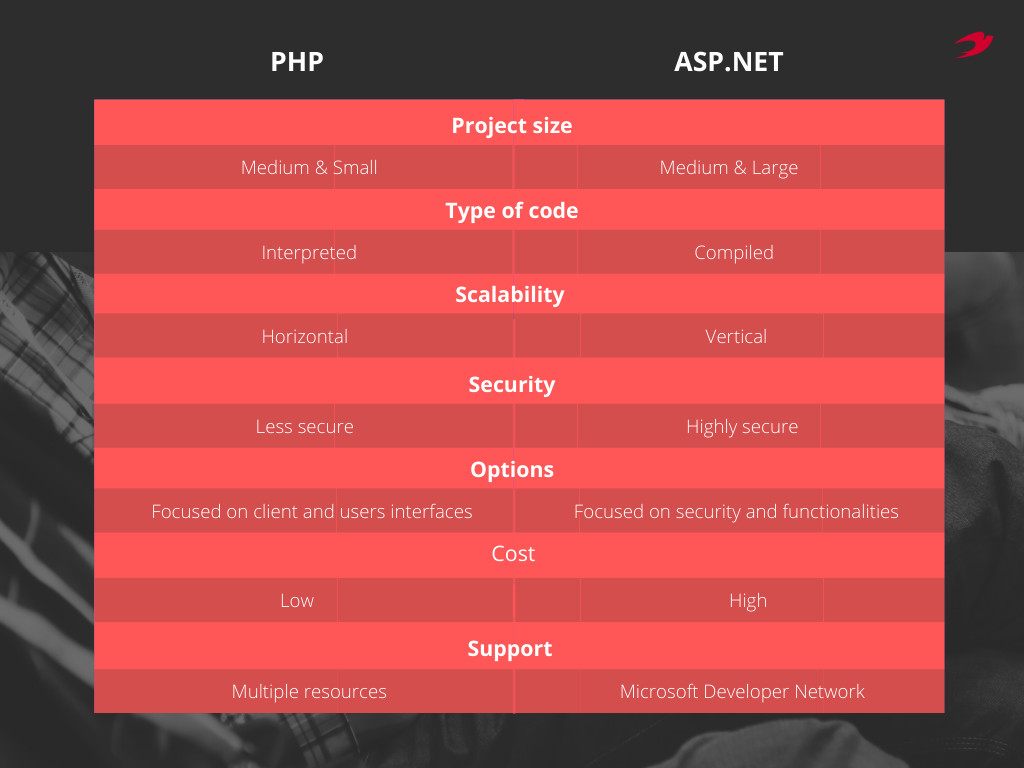Image resolution: width=1024 pixels, height=768 pixels.
Task: Click the Microsoft Developer Network cell
Action: click(x=742, y=692)
